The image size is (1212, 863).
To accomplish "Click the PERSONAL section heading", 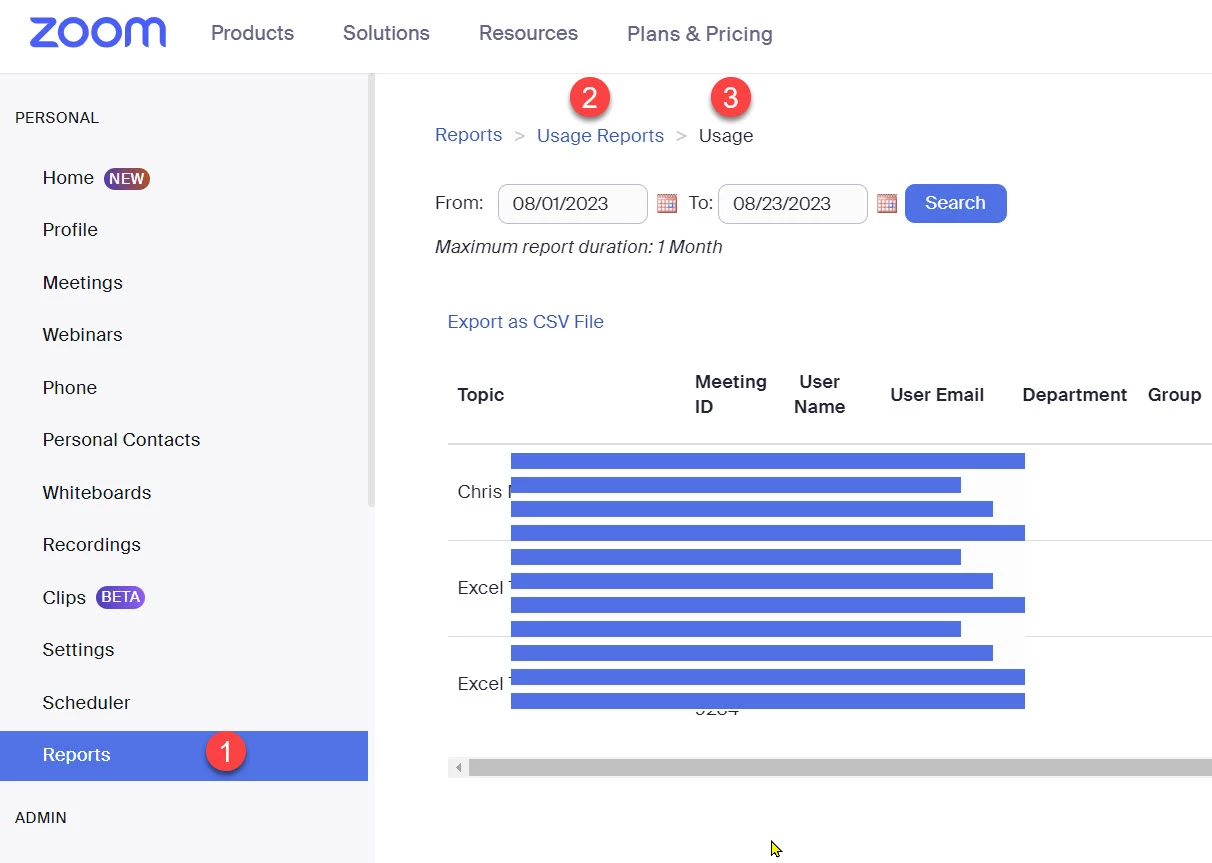I will pyautogui.click(x=57, y=118).
